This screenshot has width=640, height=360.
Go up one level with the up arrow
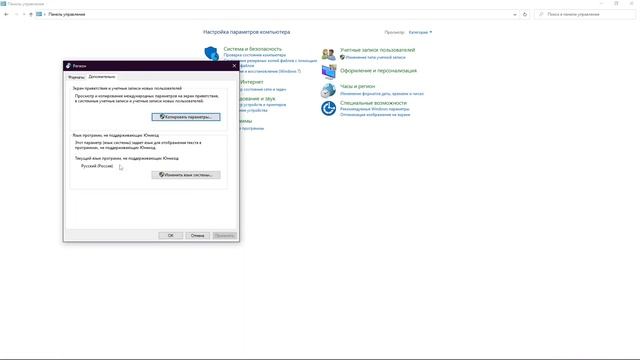(x=31, y=14)
